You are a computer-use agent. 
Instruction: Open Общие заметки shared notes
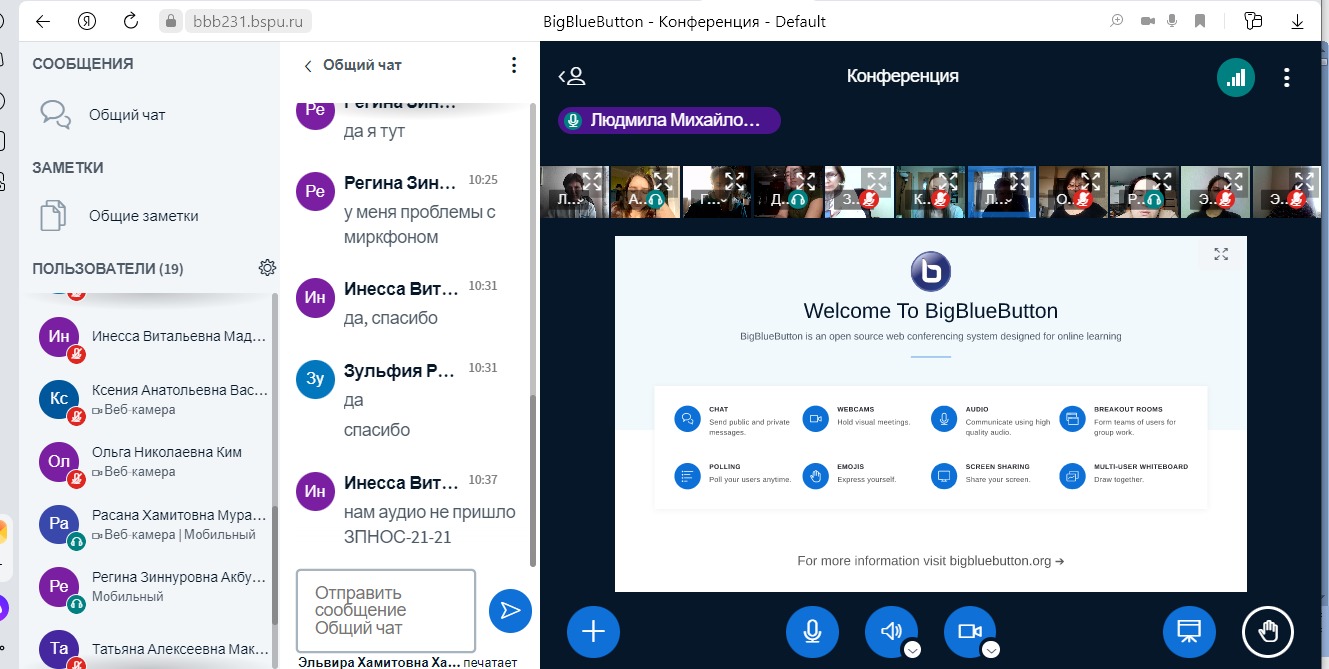point(143,216)
